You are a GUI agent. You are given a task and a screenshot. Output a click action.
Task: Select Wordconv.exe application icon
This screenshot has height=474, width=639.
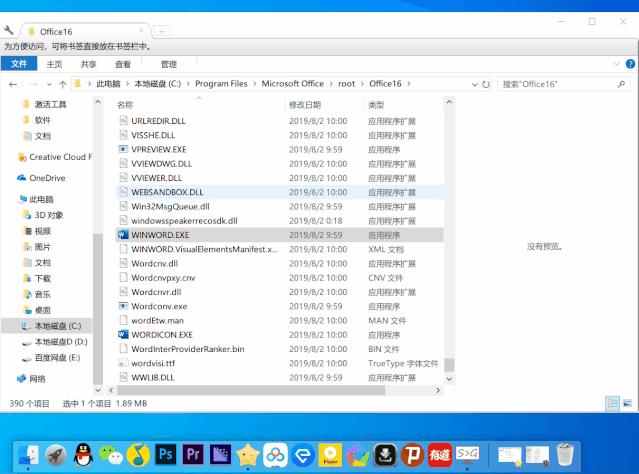coord(123,306)
